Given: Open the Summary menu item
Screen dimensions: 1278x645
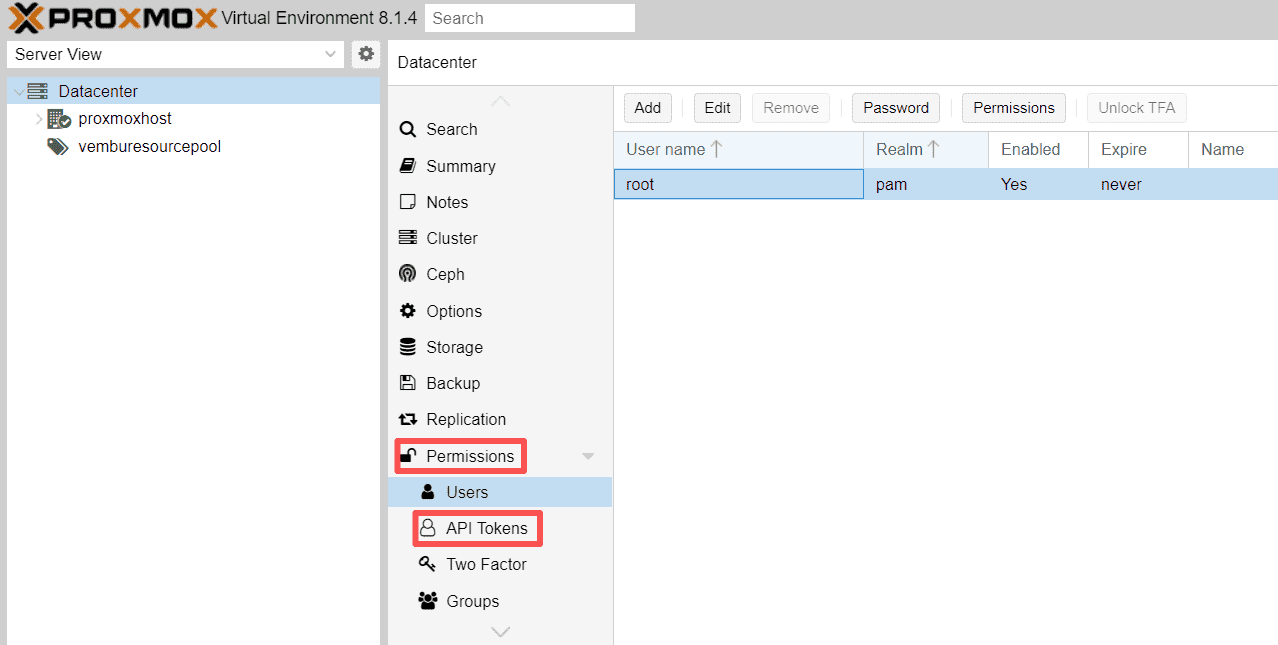Looking at the screenshot, I should 500,166.
